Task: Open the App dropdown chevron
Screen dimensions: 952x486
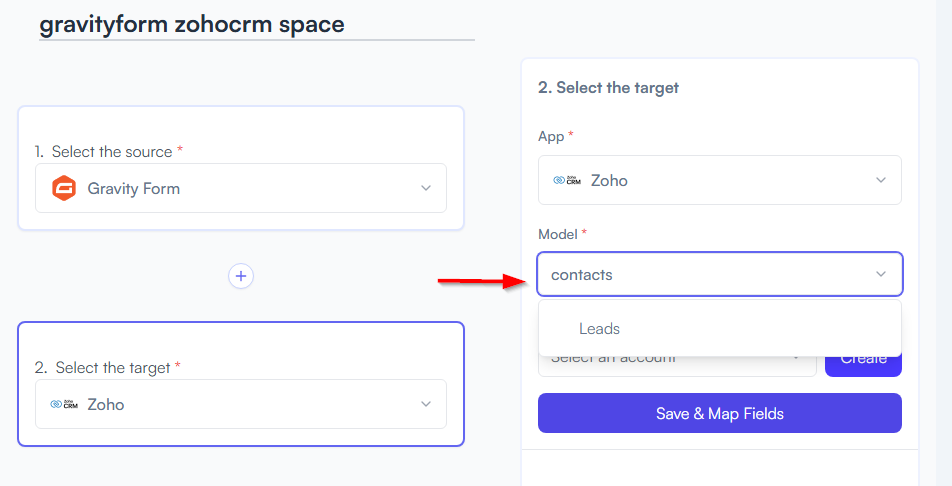Action: [881, 180]
